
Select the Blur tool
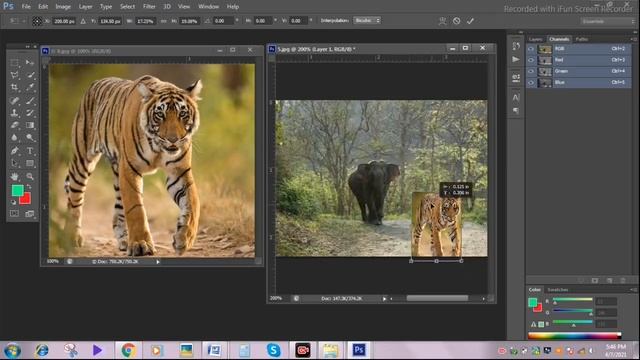(x=14, y=138)
